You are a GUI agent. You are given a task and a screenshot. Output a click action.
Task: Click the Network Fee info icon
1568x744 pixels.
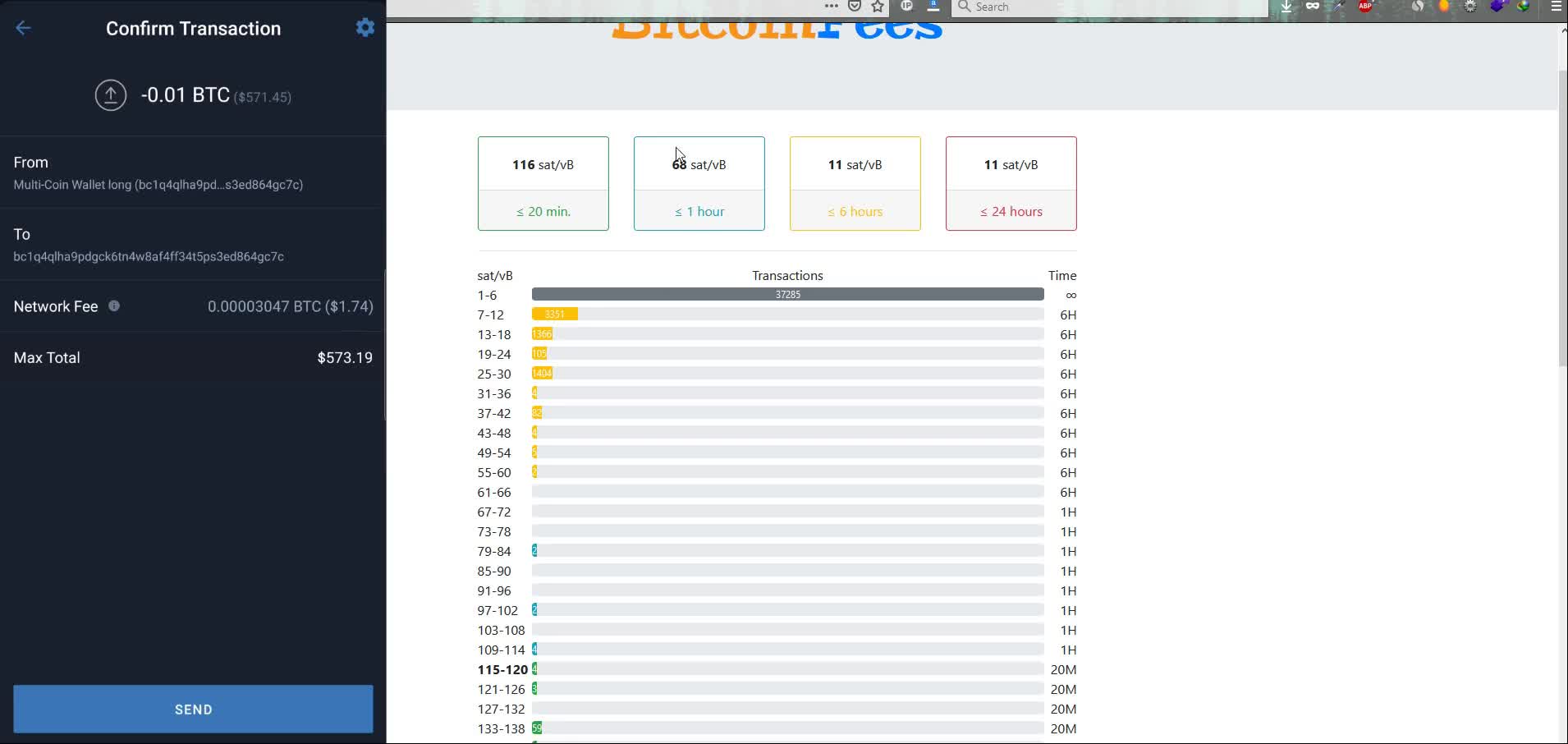click(x=114, y=306)
